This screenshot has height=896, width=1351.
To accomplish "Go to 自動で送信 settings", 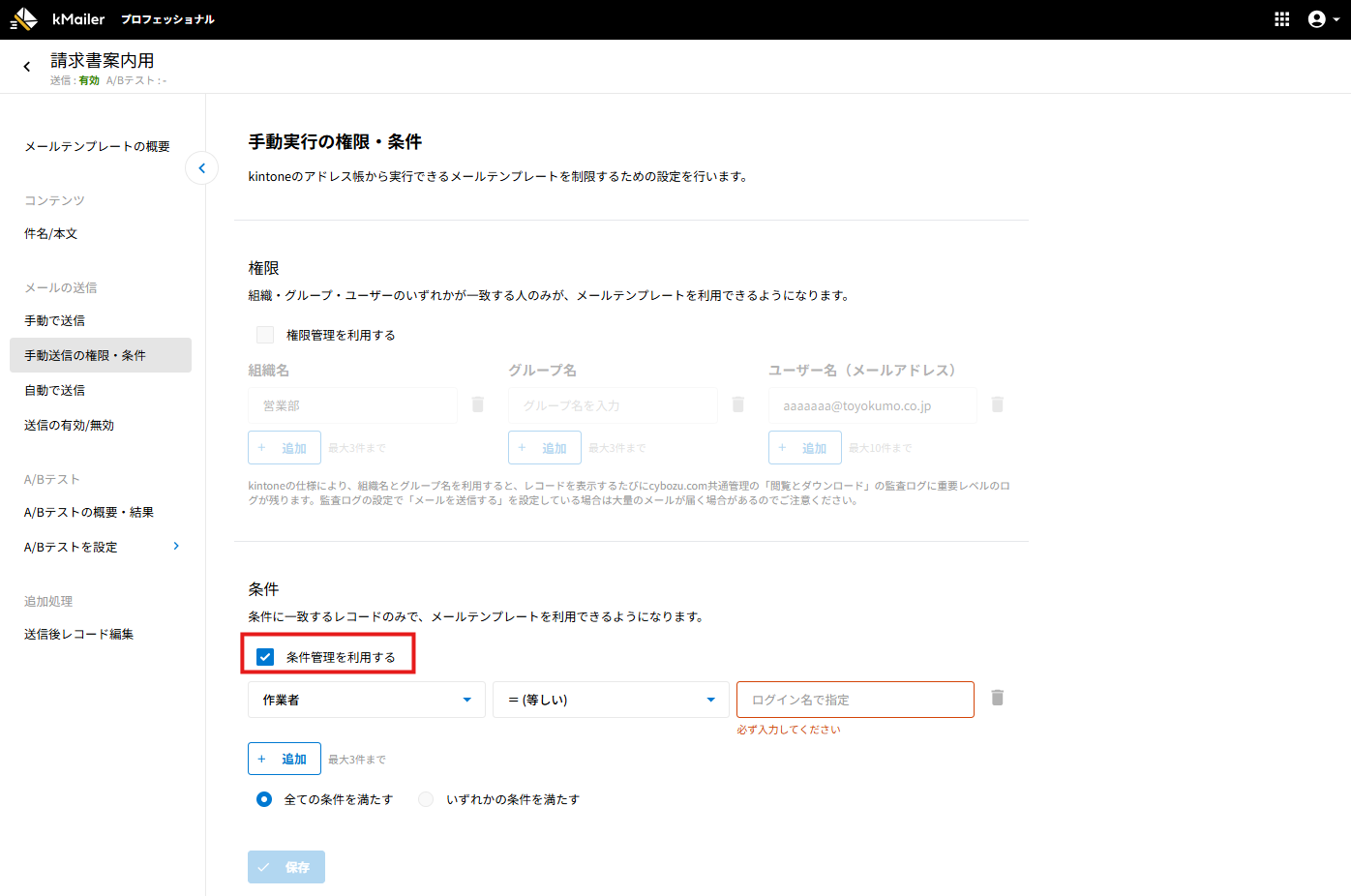I will 55,390.
